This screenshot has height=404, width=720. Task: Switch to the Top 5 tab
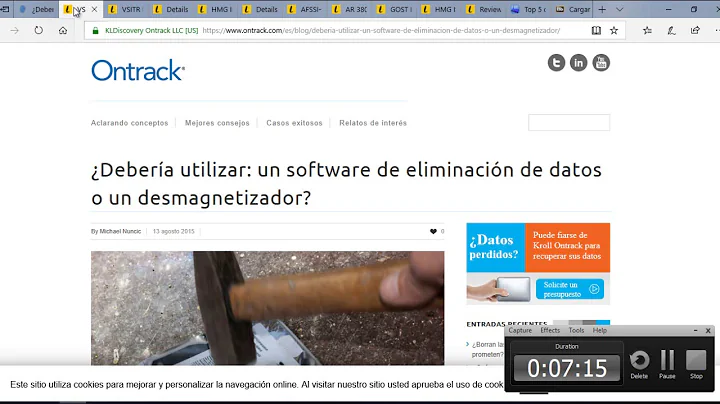point(529,9)
